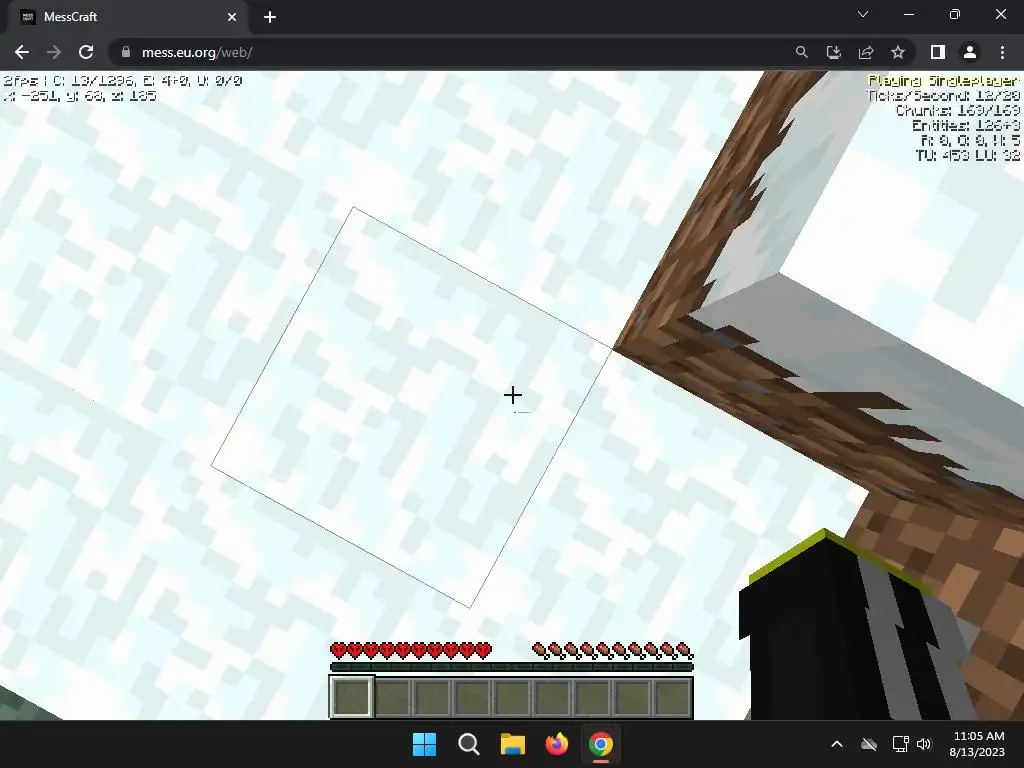
Task: Open the zoom magnifier in address bar
Action: point(801,52)
